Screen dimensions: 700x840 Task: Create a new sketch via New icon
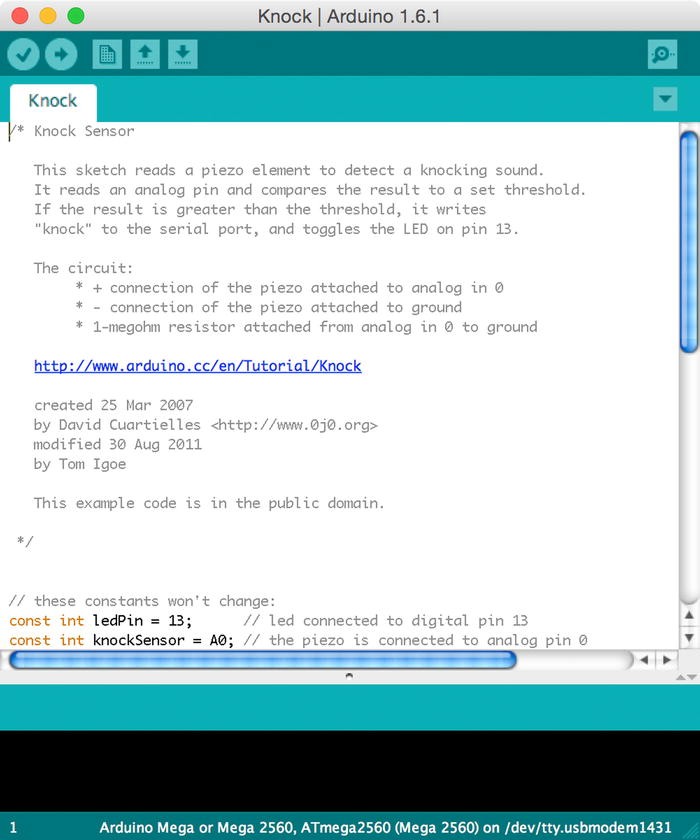(x=107, y=54)
